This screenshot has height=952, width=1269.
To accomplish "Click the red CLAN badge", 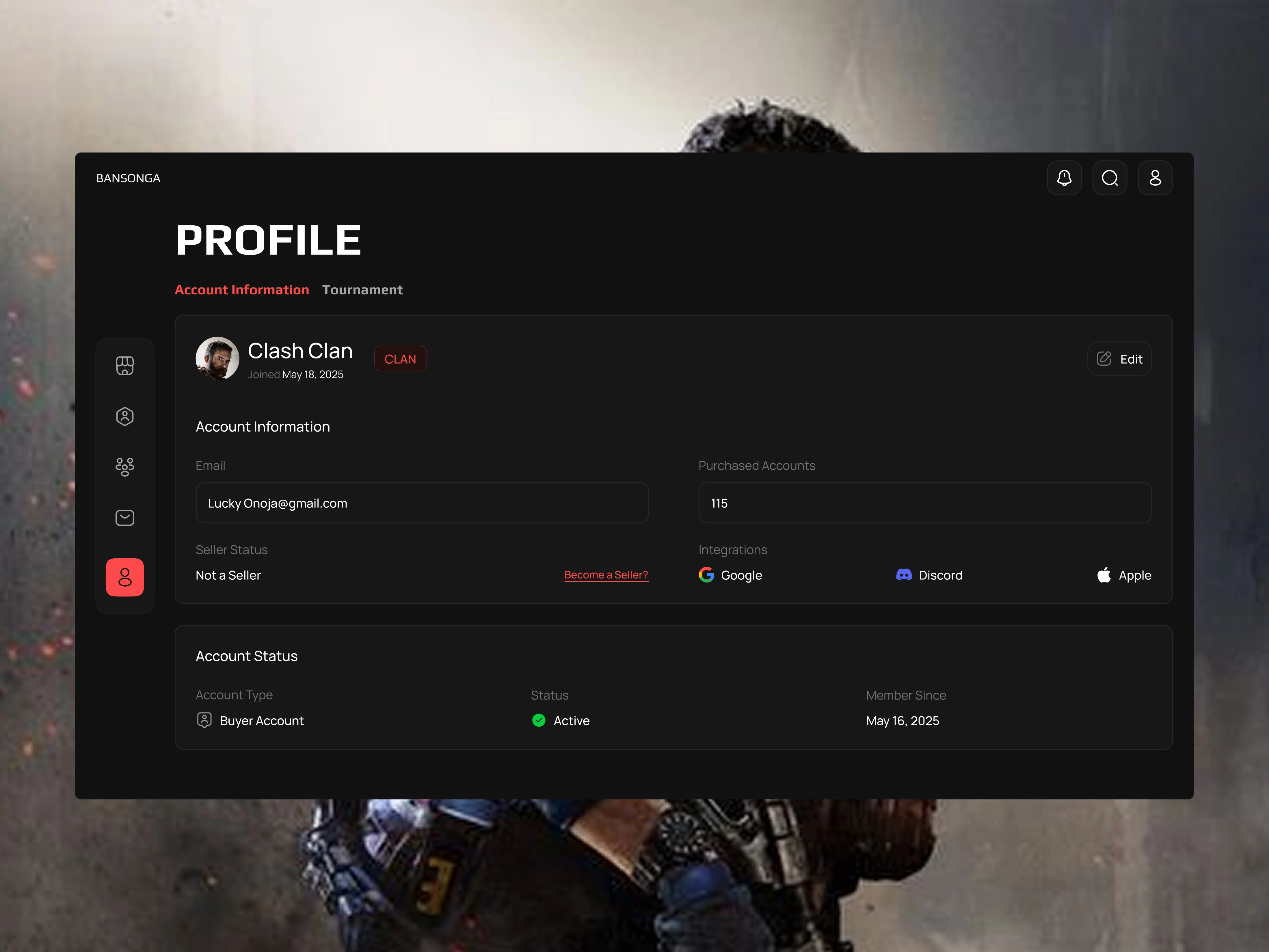I will coord(400,359).
